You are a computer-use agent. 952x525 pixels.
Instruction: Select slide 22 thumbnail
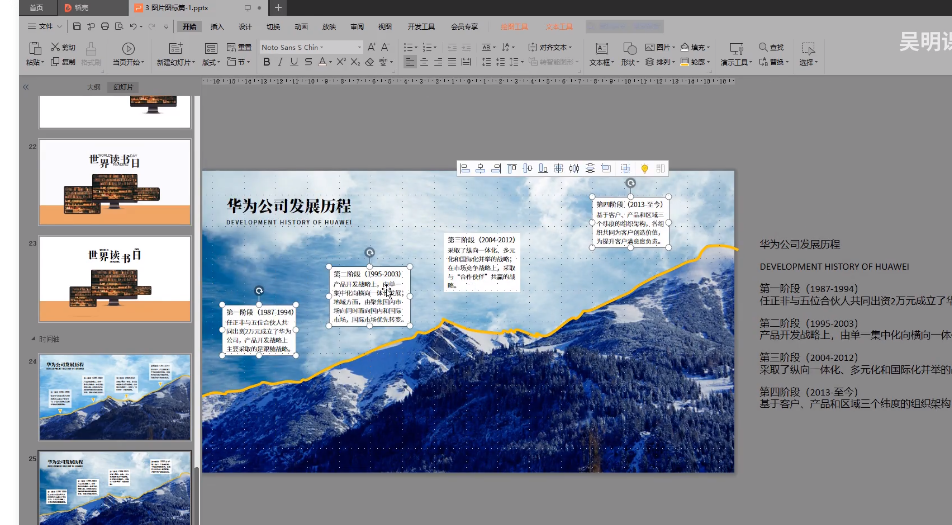tap(115, 182)
